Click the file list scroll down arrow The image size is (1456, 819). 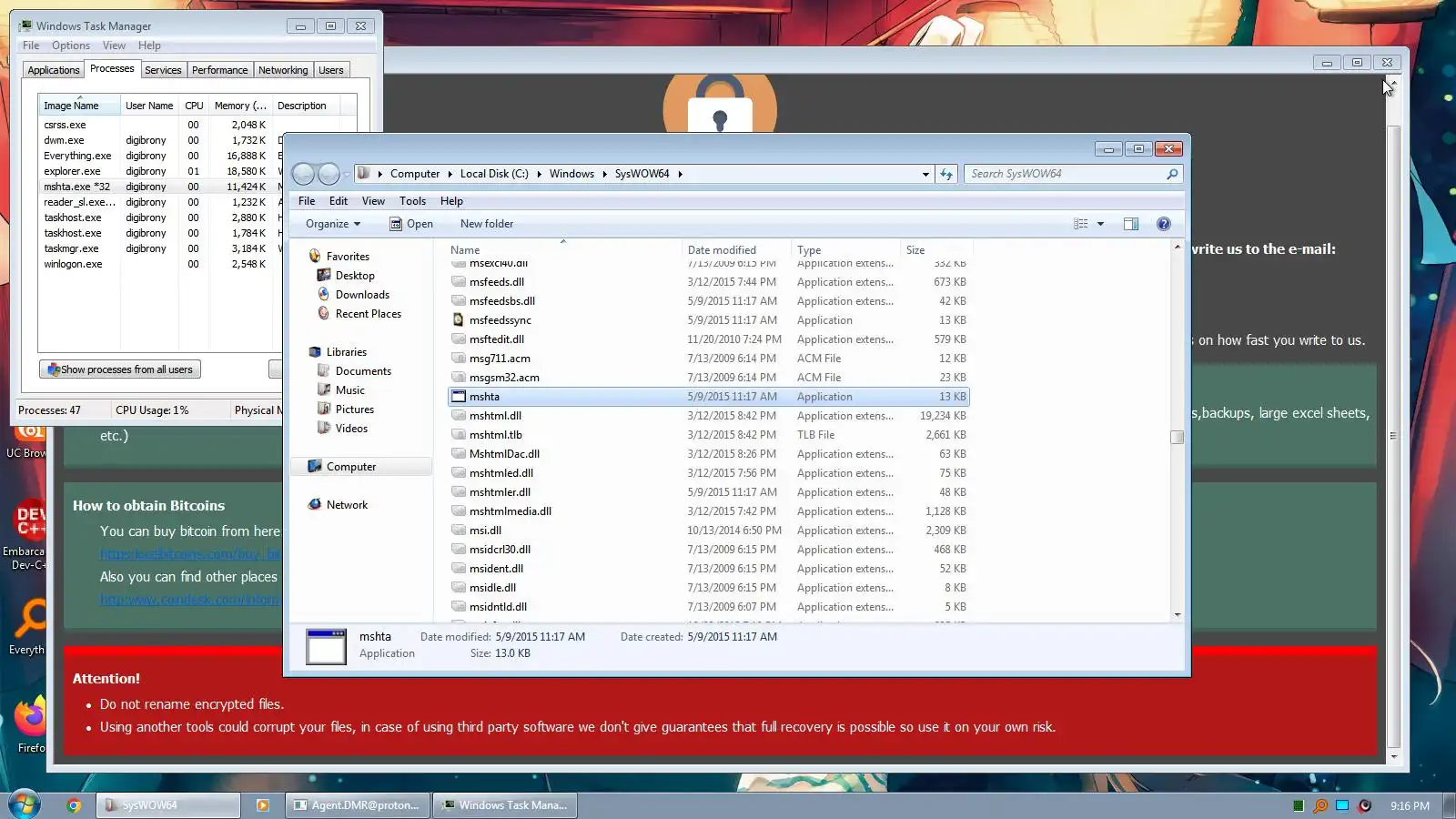point(1177,615)
